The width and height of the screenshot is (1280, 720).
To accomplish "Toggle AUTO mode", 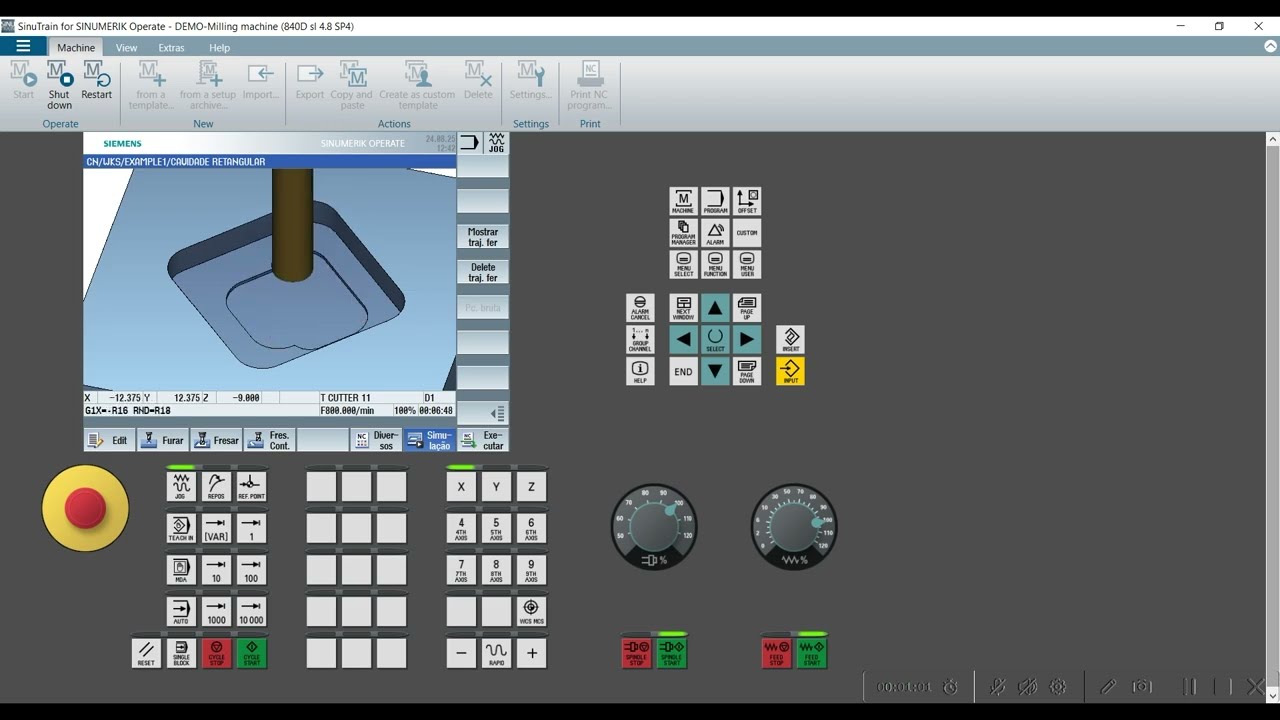I will [x=181, y=612].
